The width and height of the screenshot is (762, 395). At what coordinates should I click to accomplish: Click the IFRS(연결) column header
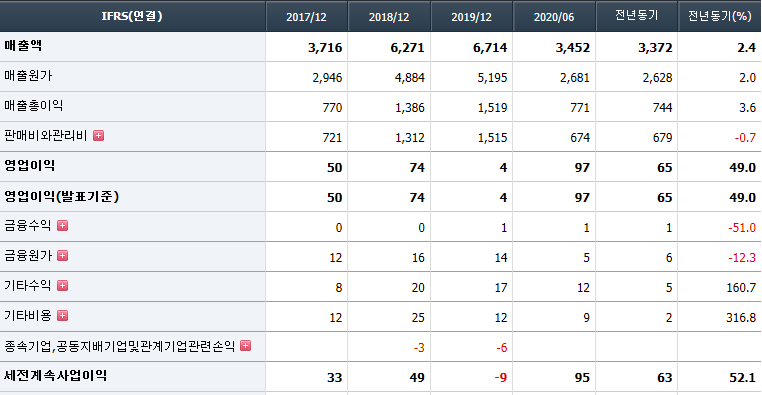[x=132, y=16]
